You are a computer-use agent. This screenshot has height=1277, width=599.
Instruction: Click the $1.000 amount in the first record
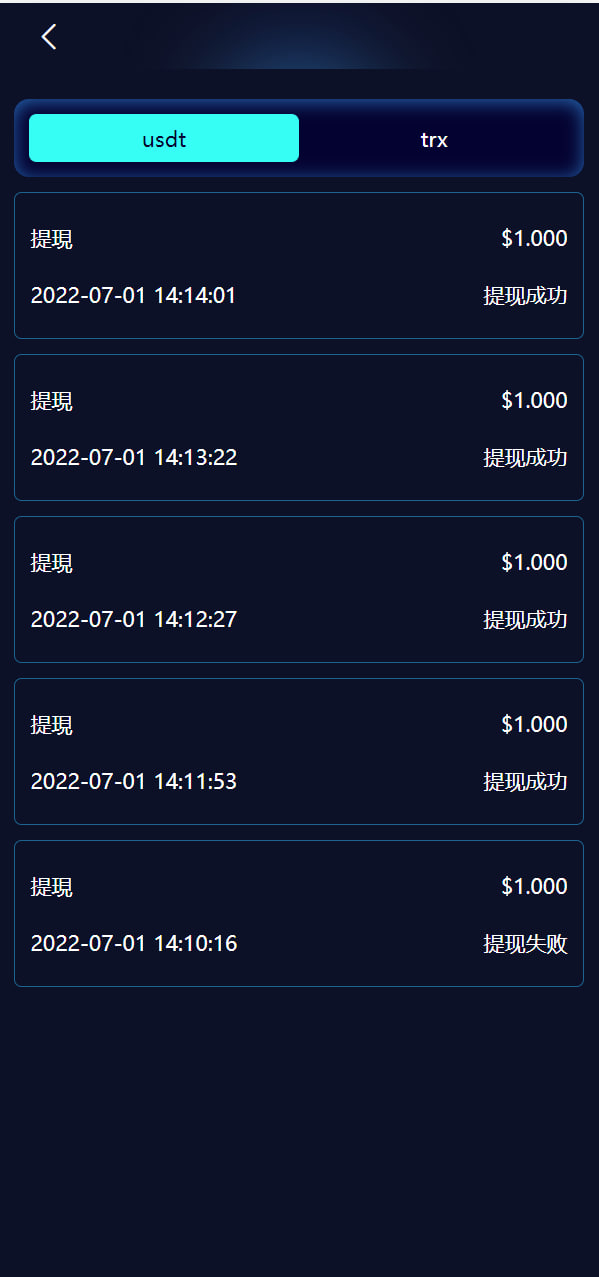pos(534,238)
